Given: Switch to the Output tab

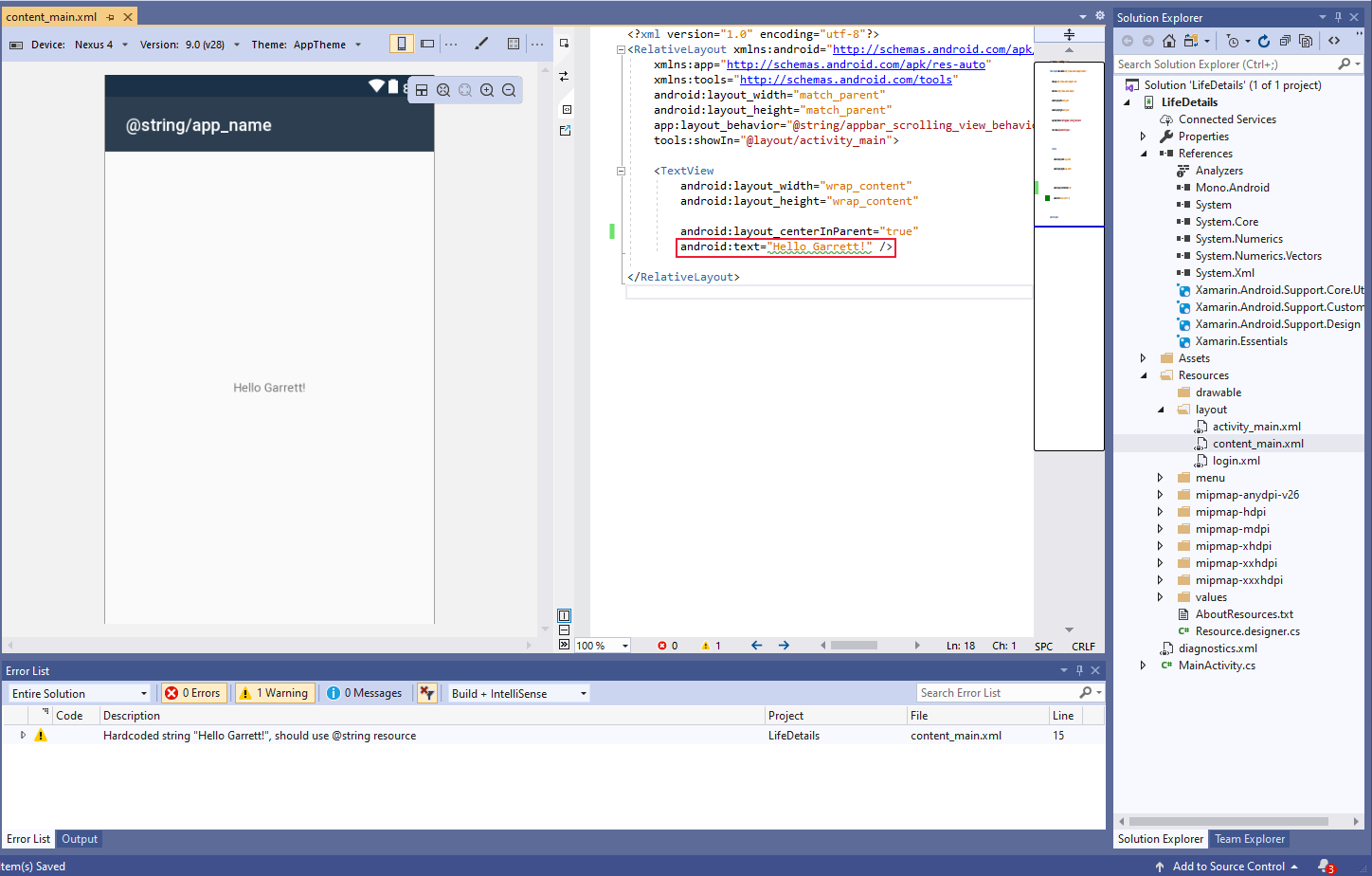Looking at the screenshot, I should (x=79, y=839).
